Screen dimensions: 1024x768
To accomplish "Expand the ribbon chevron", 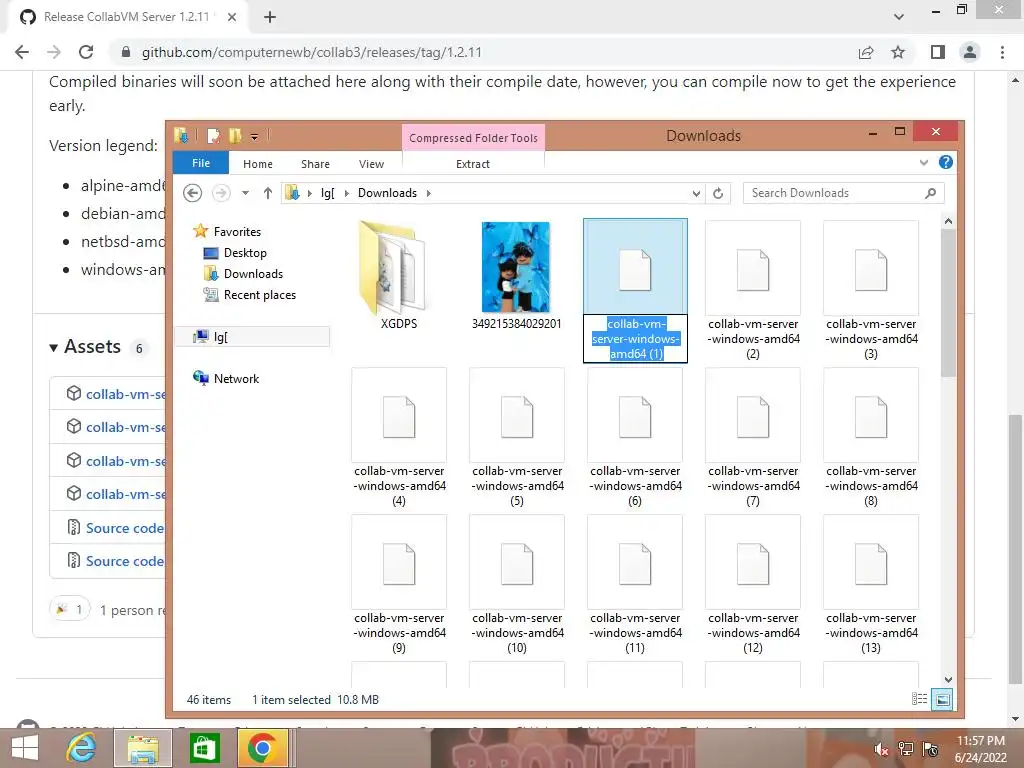I will pos(923,163).
